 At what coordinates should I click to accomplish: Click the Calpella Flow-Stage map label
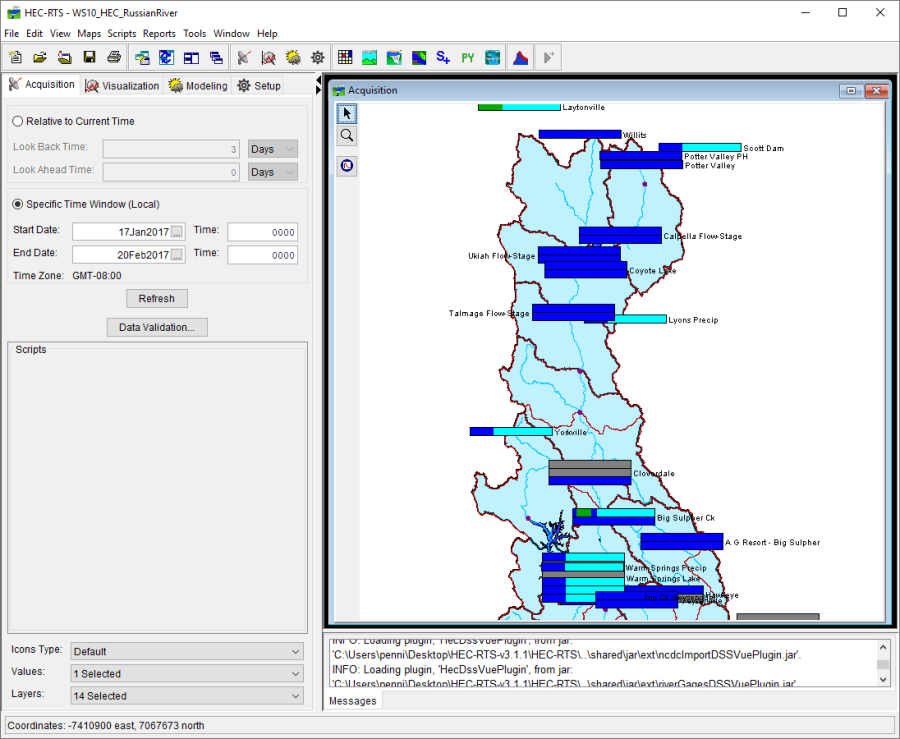point(703,236)
